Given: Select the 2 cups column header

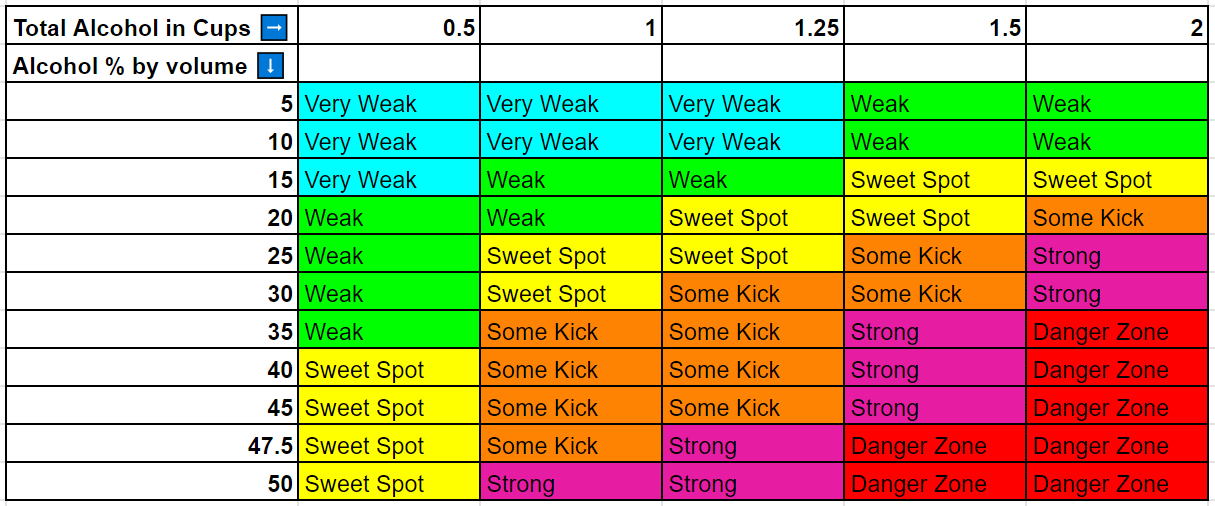Looking at the screenshot, I should click(1117, 28).
